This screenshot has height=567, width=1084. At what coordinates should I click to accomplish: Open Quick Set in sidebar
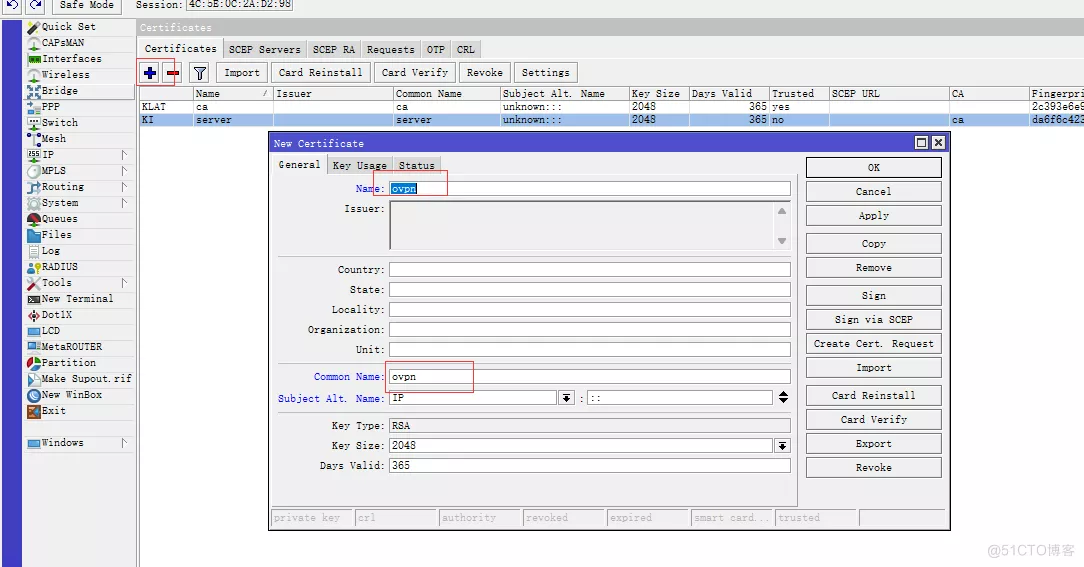pyautogui.click(x=68, y=27)
